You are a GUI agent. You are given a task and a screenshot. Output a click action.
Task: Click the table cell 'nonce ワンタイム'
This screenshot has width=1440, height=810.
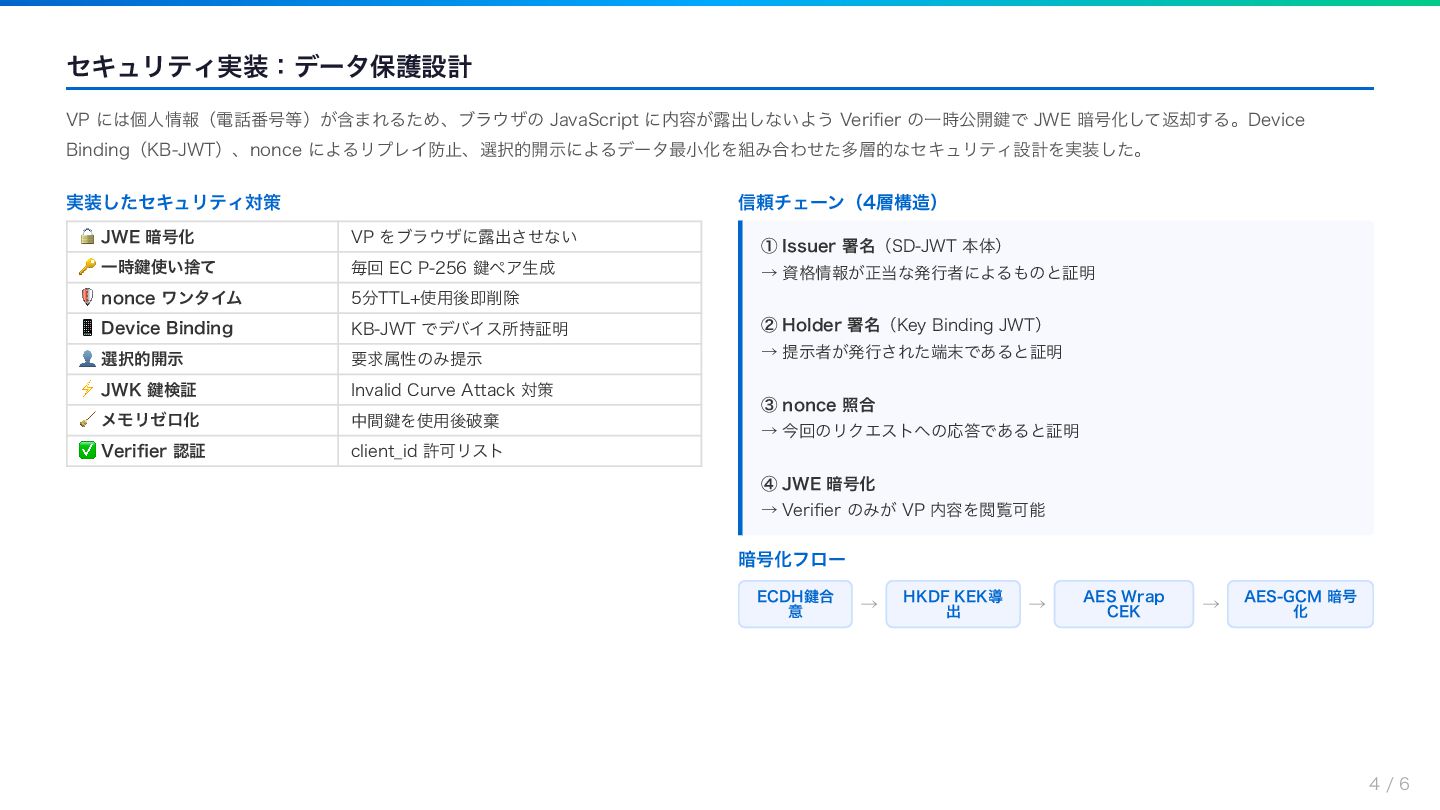tap(203, 298)
